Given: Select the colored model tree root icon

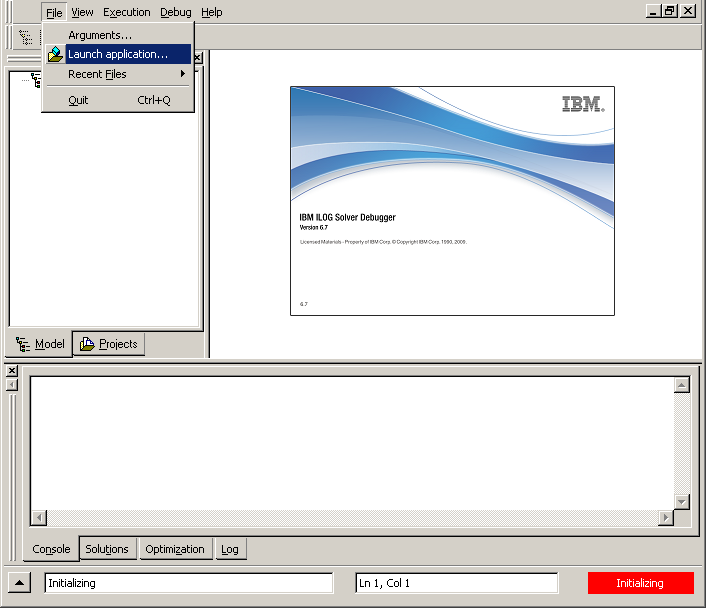Looking at the screenshot, I should coord(36,80).
